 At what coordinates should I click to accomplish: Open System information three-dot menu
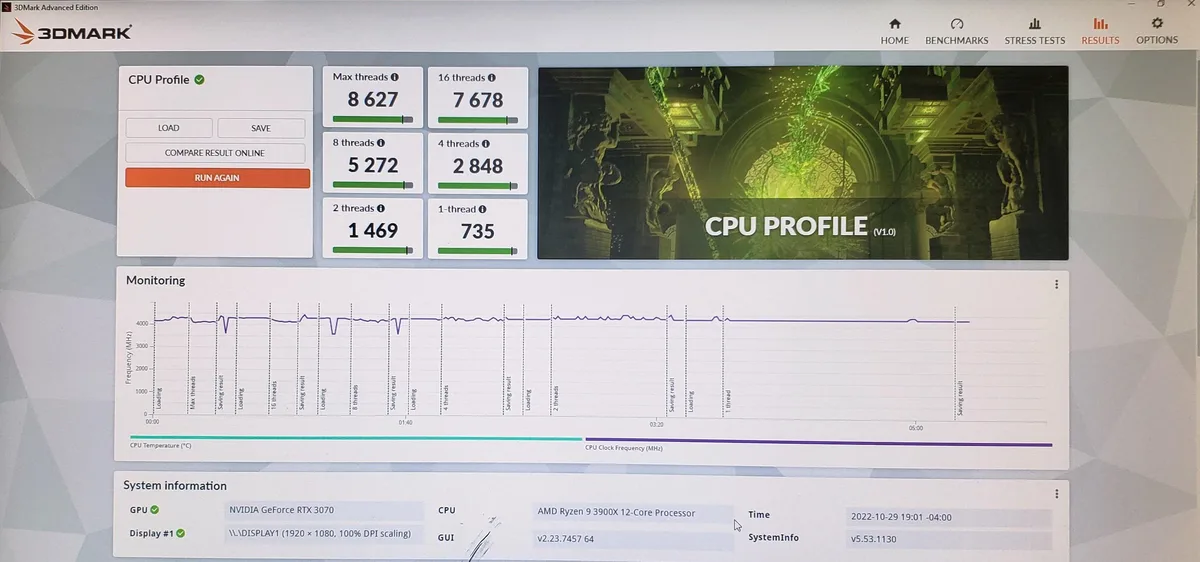(1057, 493)
